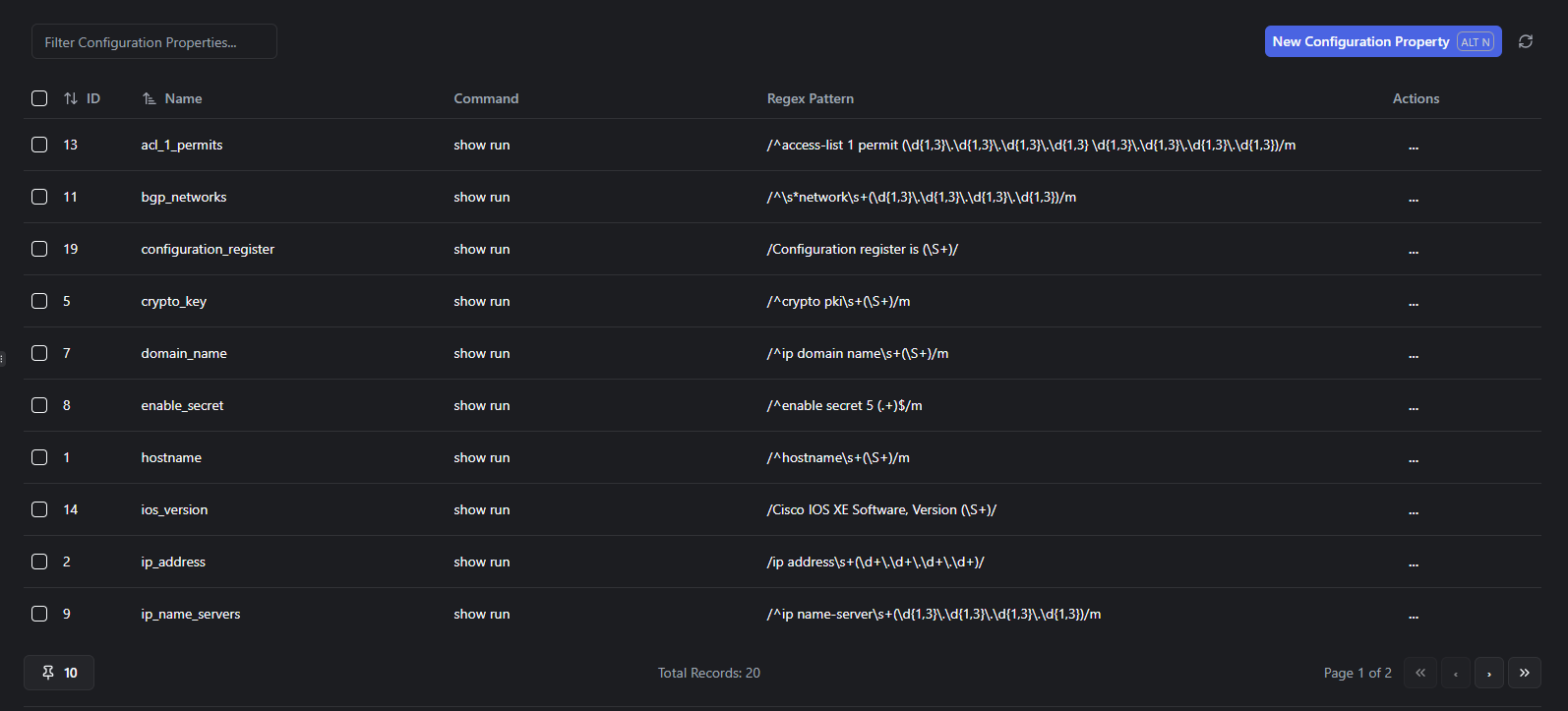Sort by Name column icon
This screenshot has height=711, width=1568.
click(150, 98)
